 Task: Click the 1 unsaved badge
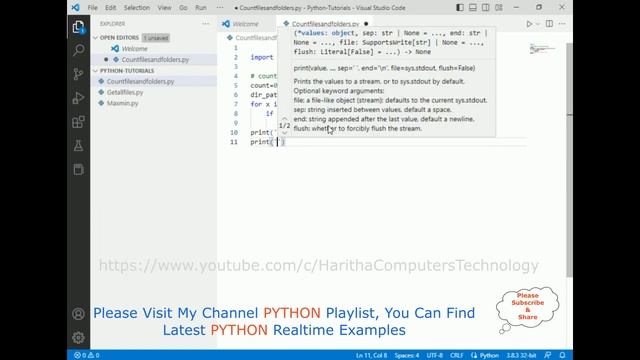pos(156,38)
